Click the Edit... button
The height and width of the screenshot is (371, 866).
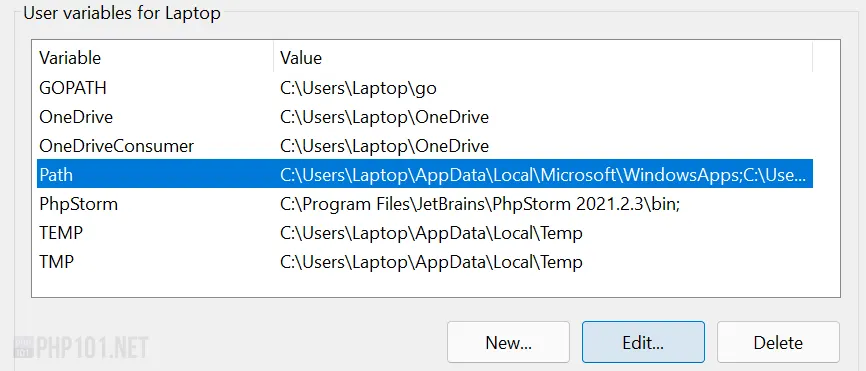click(x=643, y=342)
